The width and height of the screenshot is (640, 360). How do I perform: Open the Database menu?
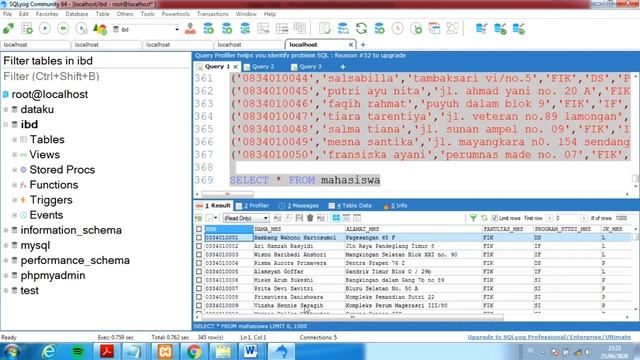click(77, 14)
